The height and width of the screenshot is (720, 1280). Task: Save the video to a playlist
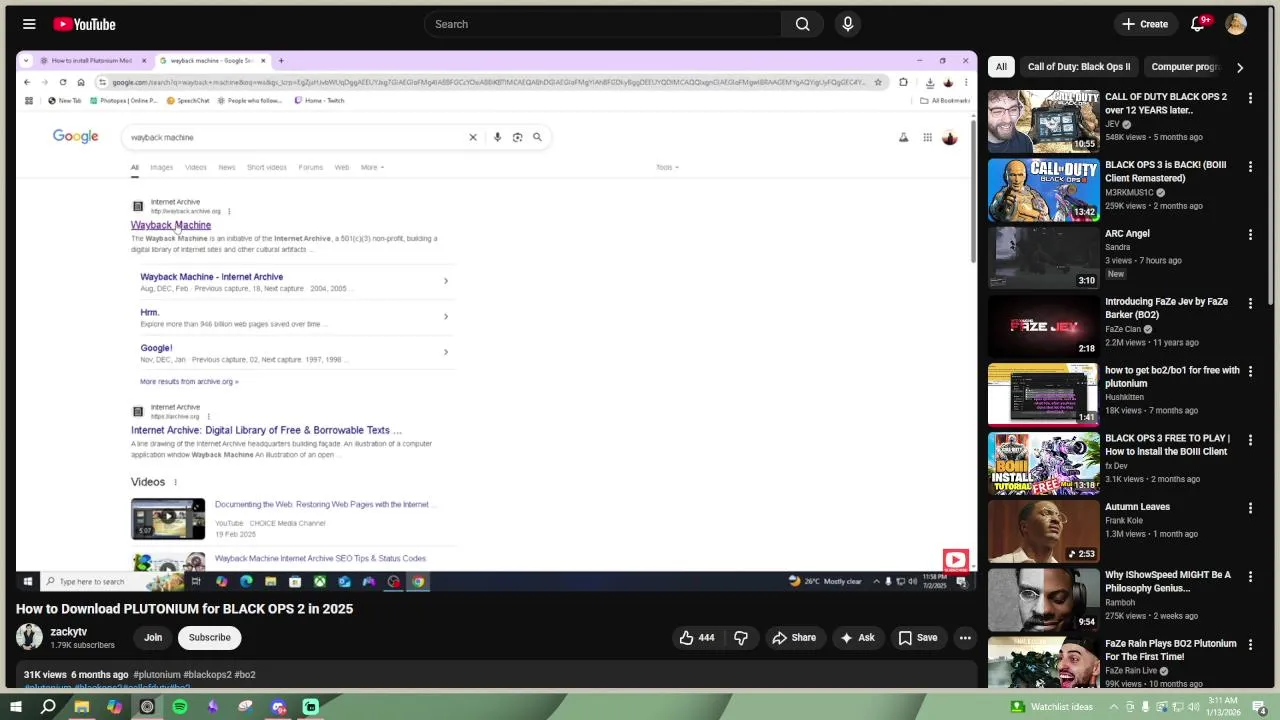click(x=917, y=638)
